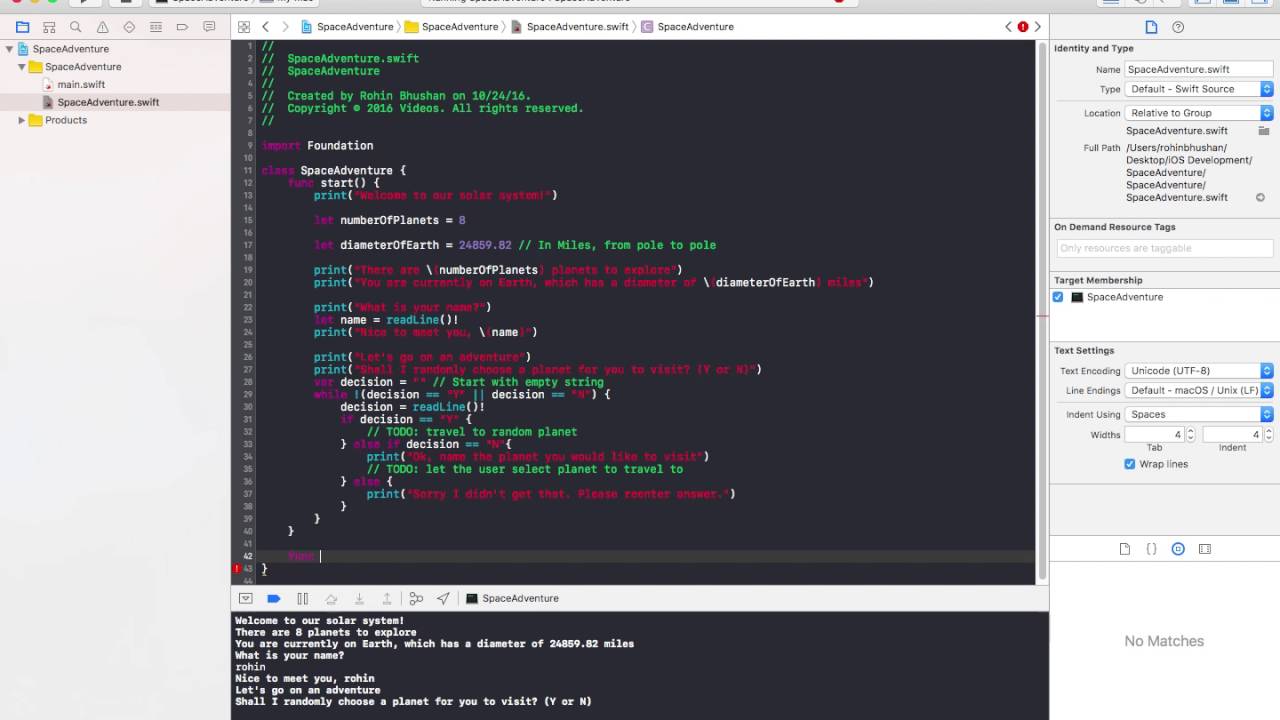The image size is (1280, 720).
Task: Show Media library icon
Action: click(1205, 549)
